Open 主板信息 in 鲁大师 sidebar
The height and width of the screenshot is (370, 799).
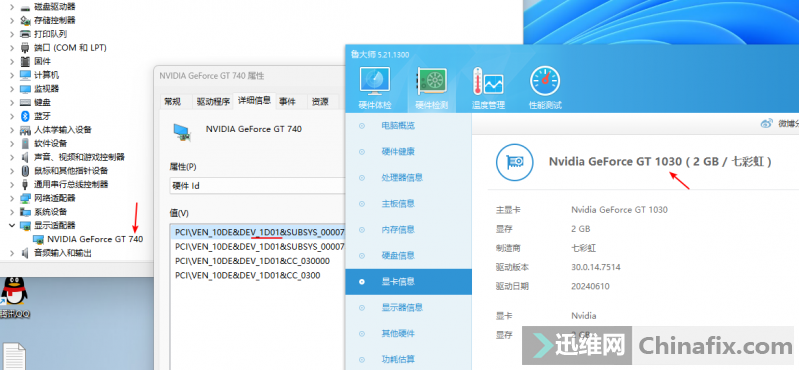coord(408,203)
